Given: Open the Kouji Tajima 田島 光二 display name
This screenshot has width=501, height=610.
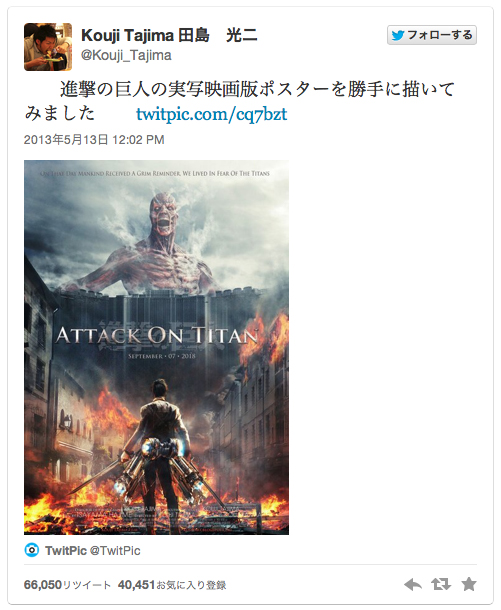Looking at the screenshot, I should (x=169, y=36).
